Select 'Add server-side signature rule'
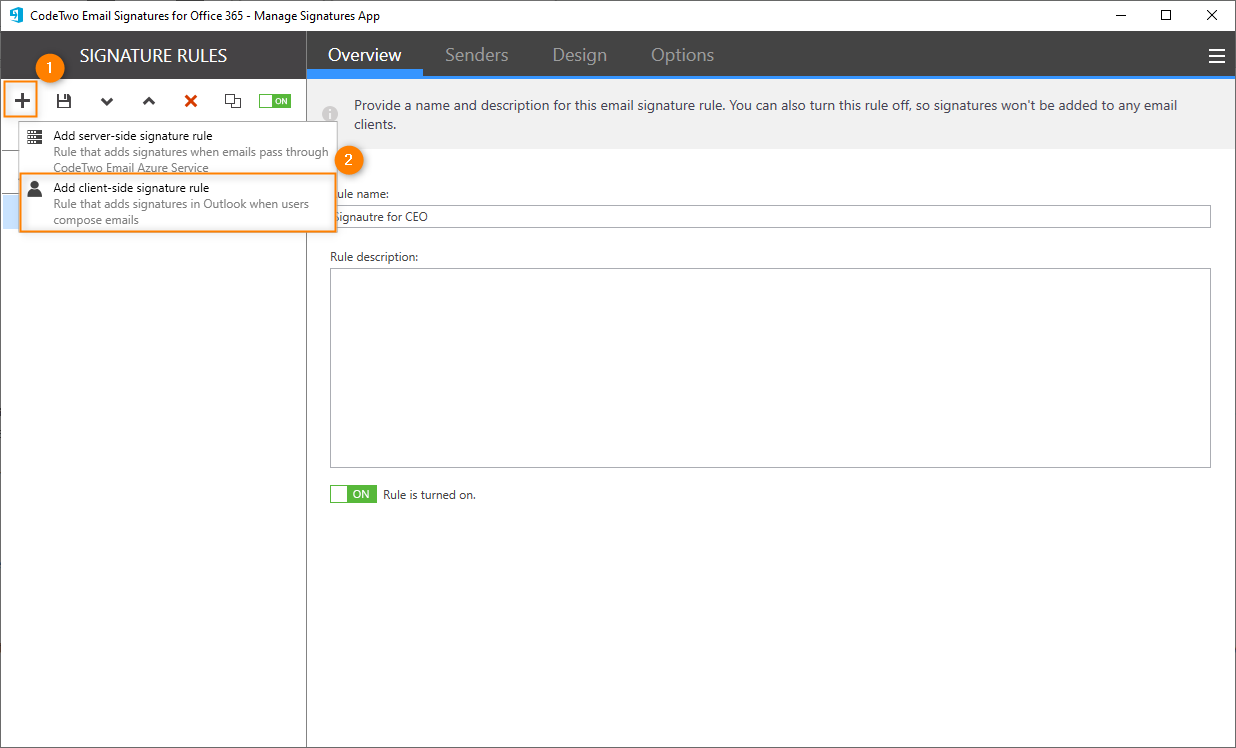This screenshot has width=1236, height=748. coord(133,136)
